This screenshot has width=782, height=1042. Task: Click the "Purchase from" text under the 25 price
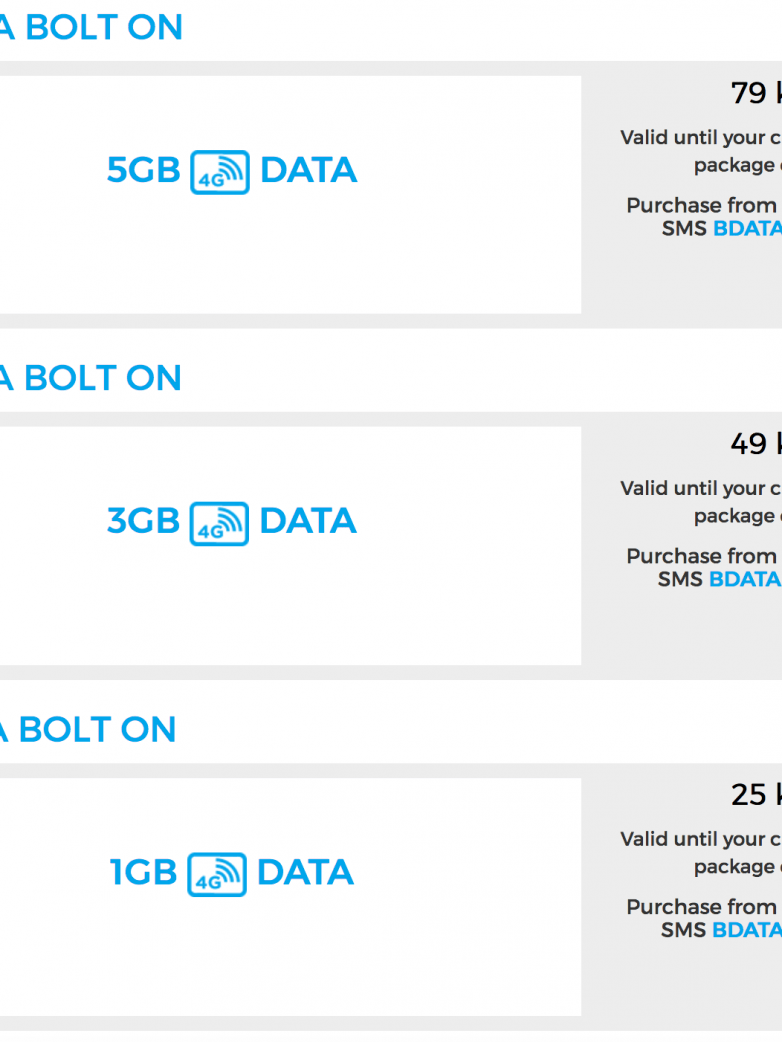tap(702, 907)
